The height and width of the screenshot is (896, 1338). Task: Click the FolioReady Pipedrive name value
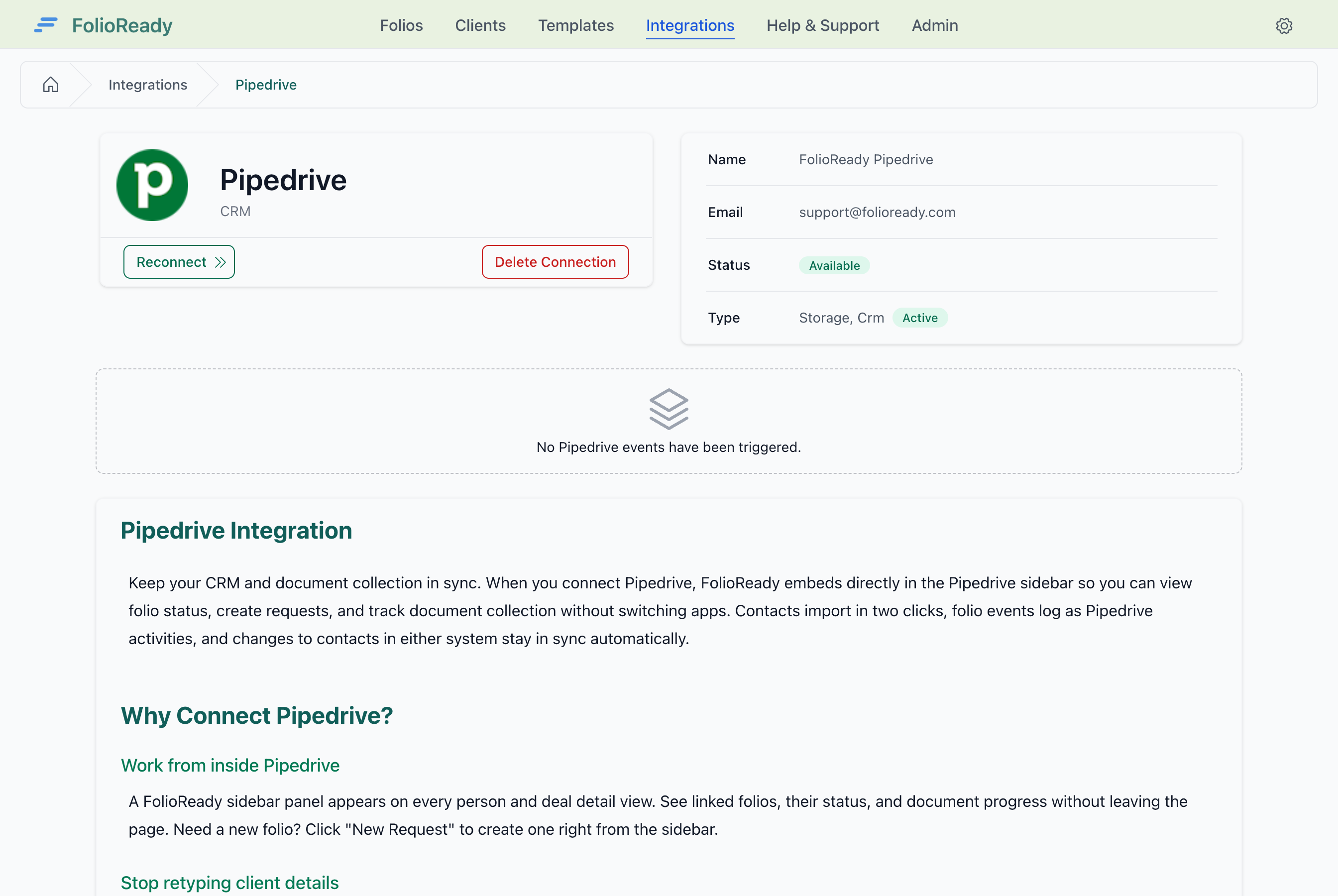click(x=866, y=159)
